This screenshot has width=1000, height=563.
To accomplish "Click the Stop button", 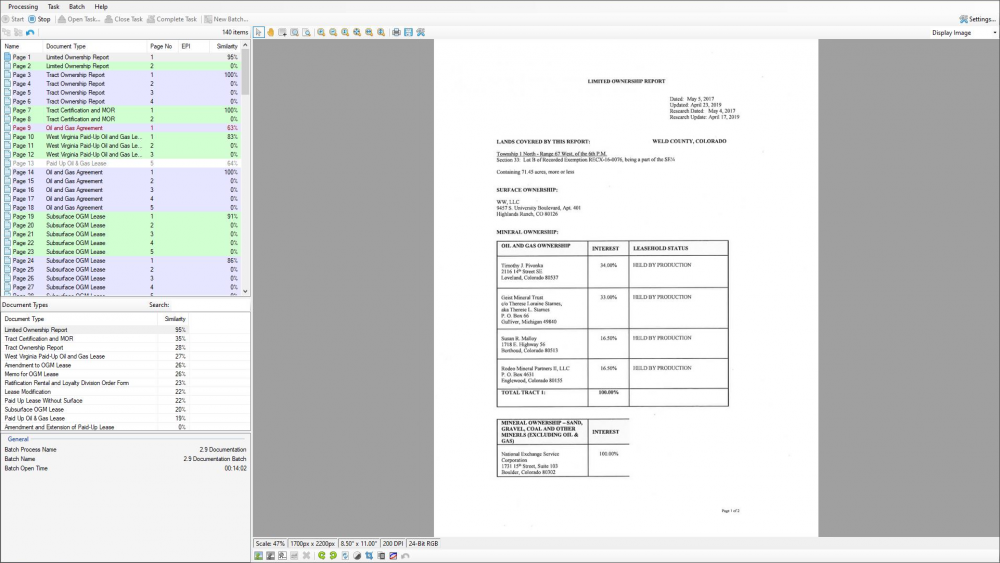I will click(x=39, y=19).
